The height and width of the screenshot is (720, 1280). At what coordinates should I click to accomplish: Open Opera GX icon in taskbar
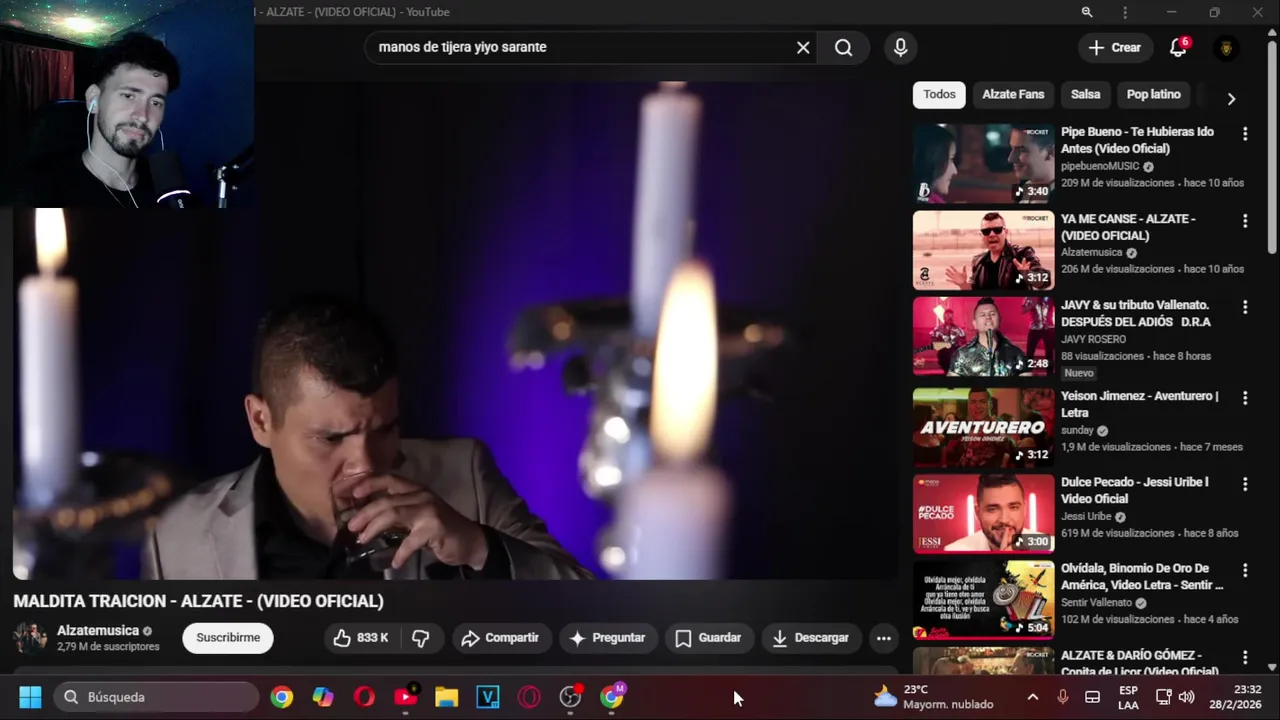(x=529, y=697)
